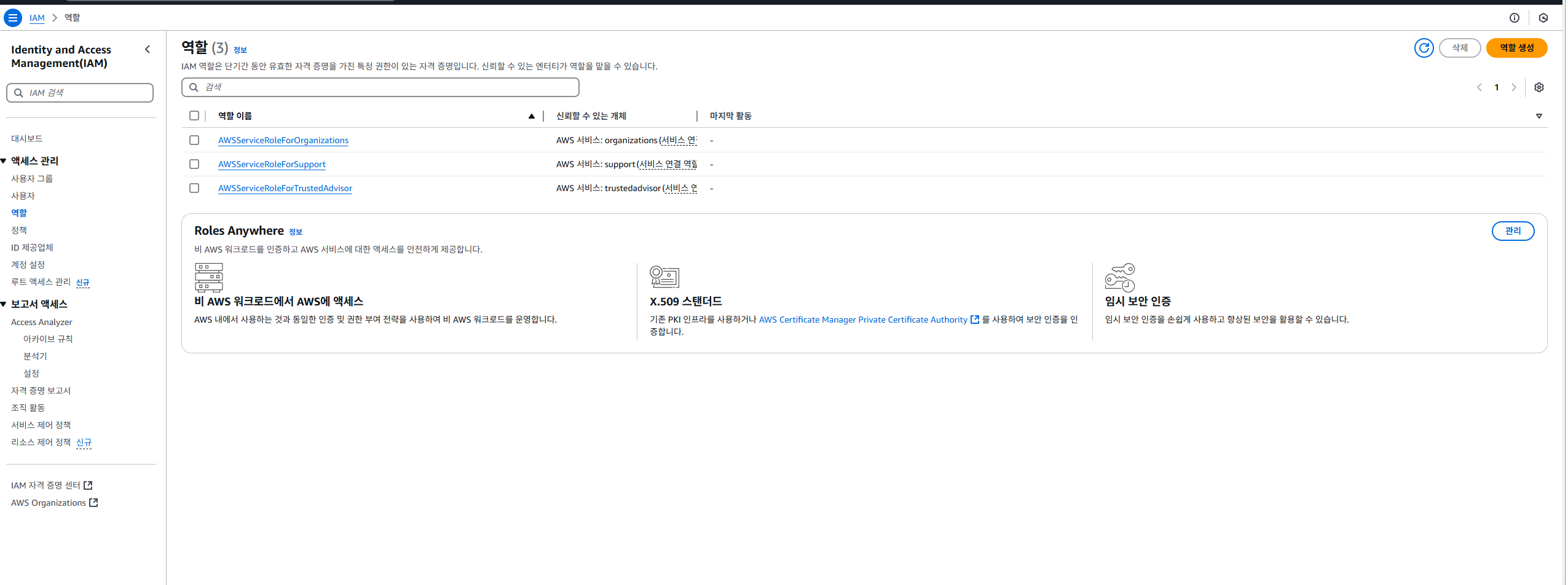1568x585 pixels.
Task: Refresh the roles list
Action: point(1424,48)
